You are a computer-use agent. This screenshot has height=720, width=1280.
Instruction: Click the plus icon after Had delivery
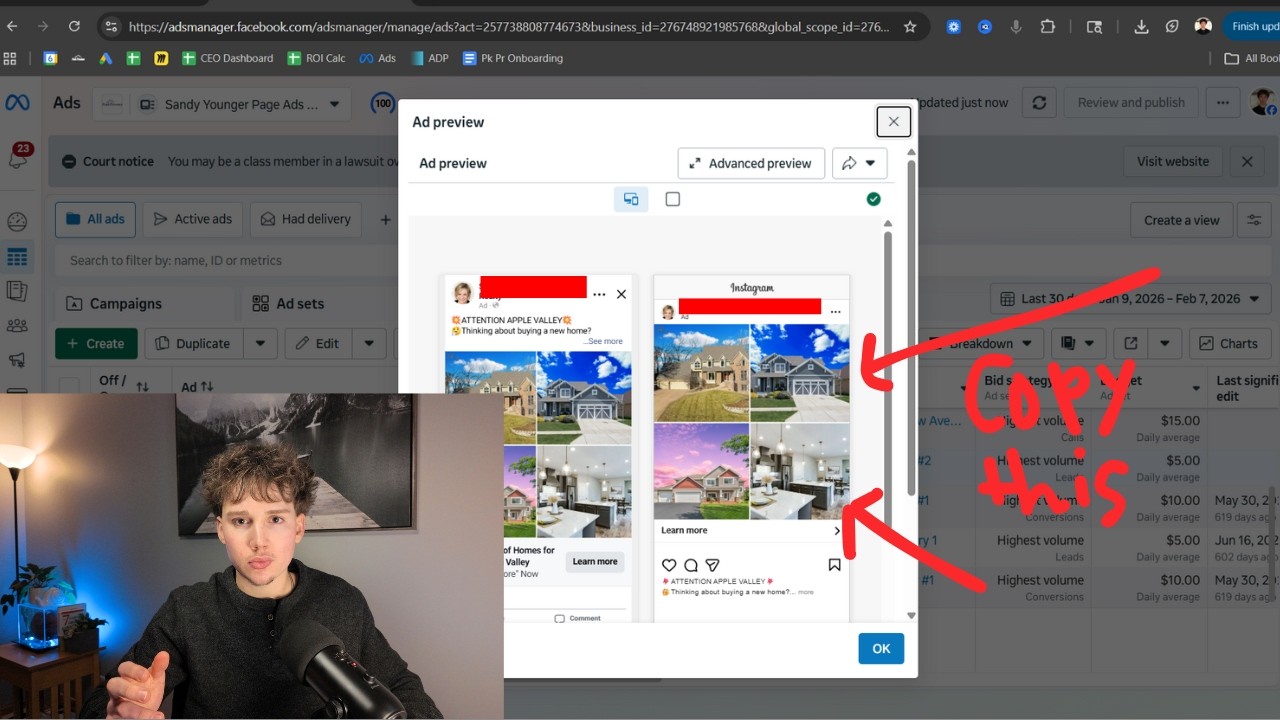(x=385, y=219)
